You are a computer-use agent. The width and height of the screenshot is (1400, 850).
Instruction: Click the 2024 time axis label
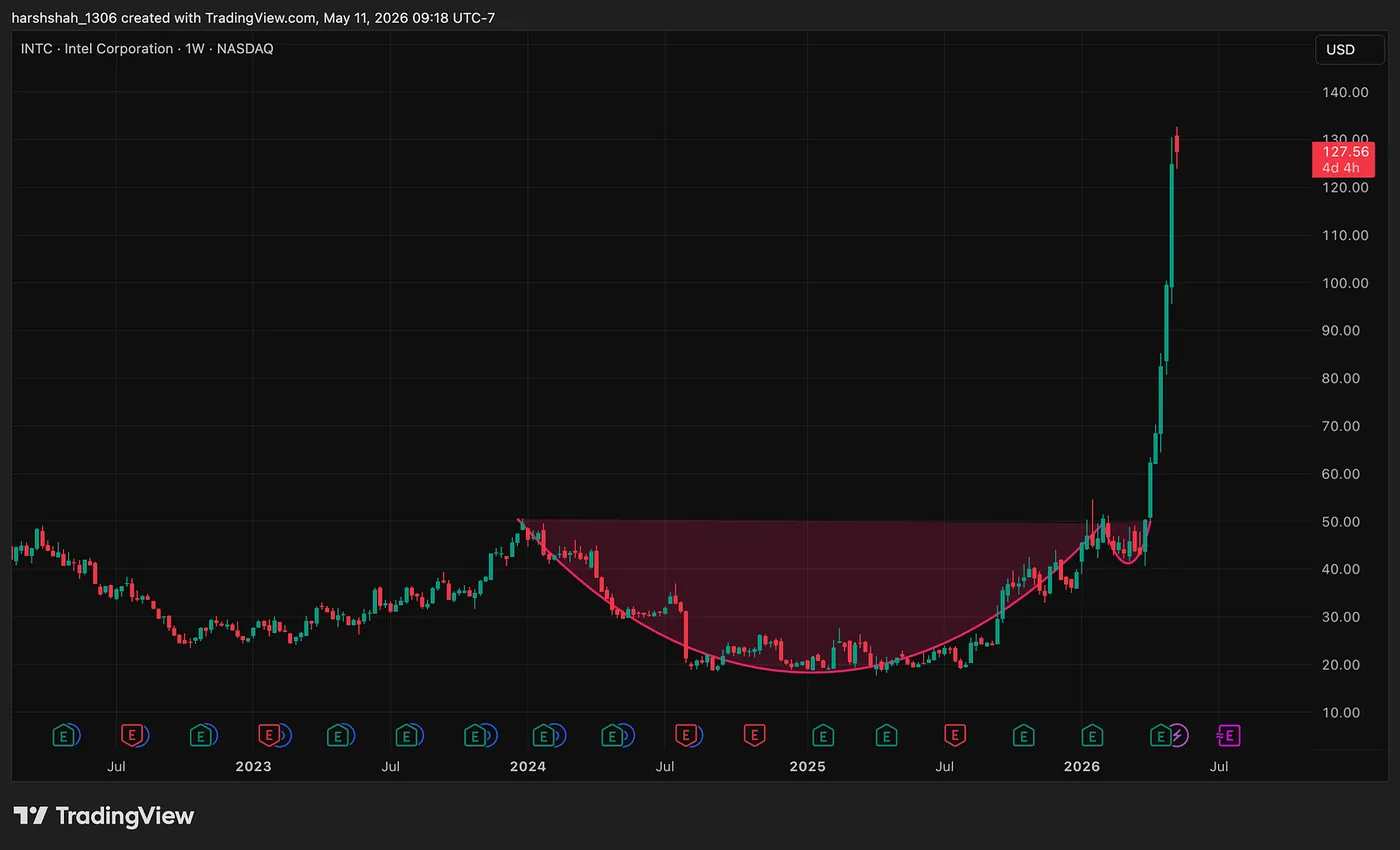528,767
